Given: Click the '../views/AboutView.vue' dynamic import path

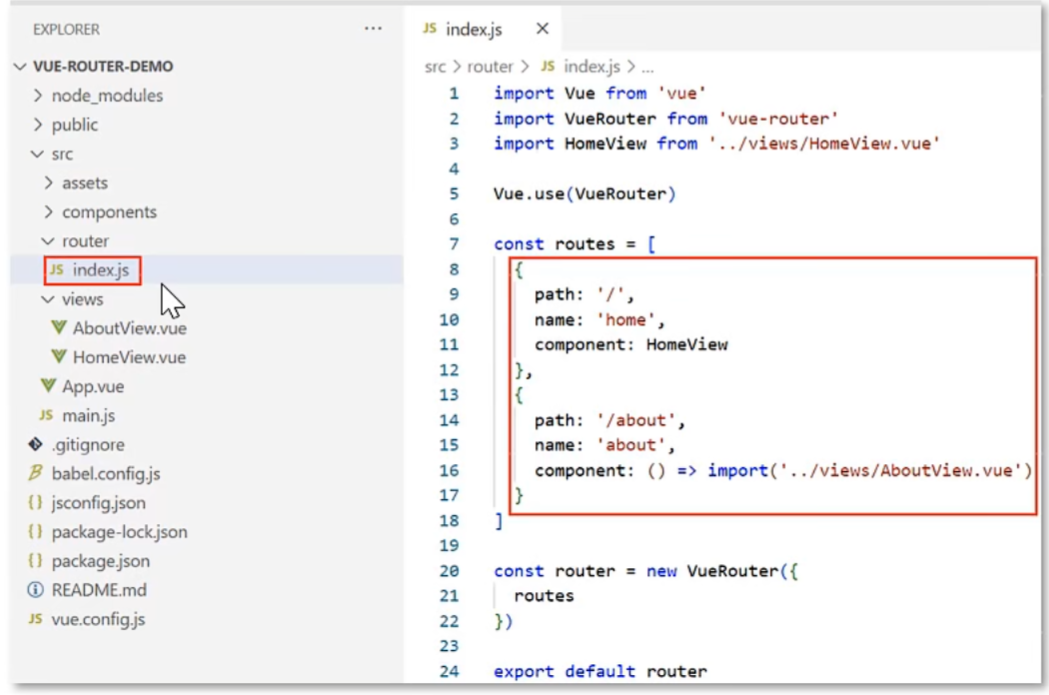Looking at the screenshot, I should click(900, 471).
